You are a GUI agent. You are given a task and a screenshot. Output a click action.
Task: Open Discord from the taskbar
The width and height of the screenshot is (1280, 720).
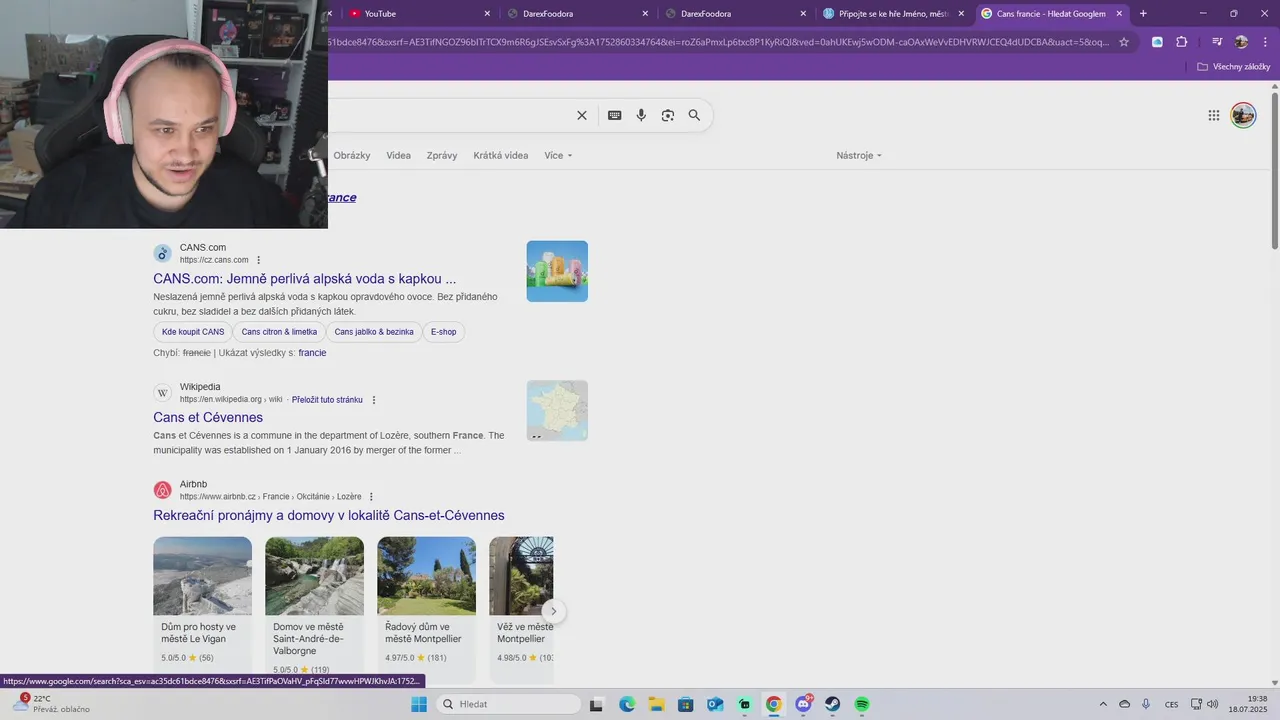[803, 704]
